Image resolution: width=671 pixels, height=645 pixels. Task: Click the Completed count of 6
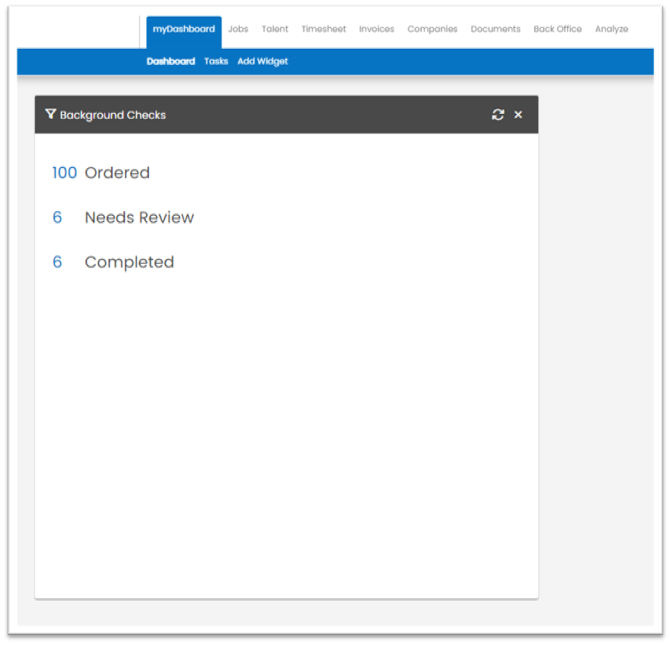[x=57, y=262]
